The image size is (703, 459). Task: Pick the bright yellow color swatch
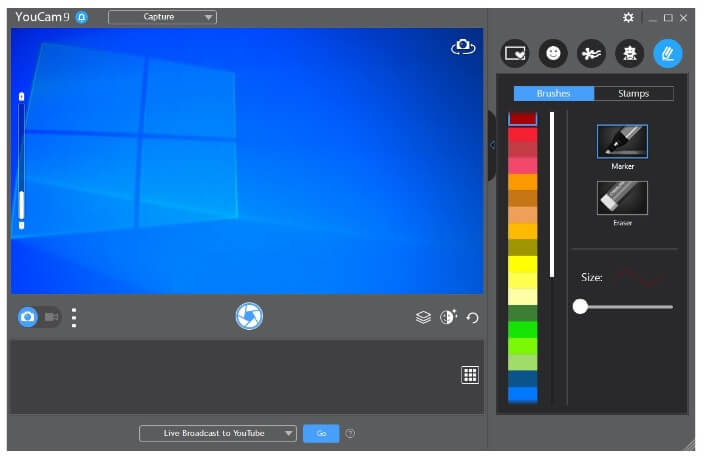(522, 264)
